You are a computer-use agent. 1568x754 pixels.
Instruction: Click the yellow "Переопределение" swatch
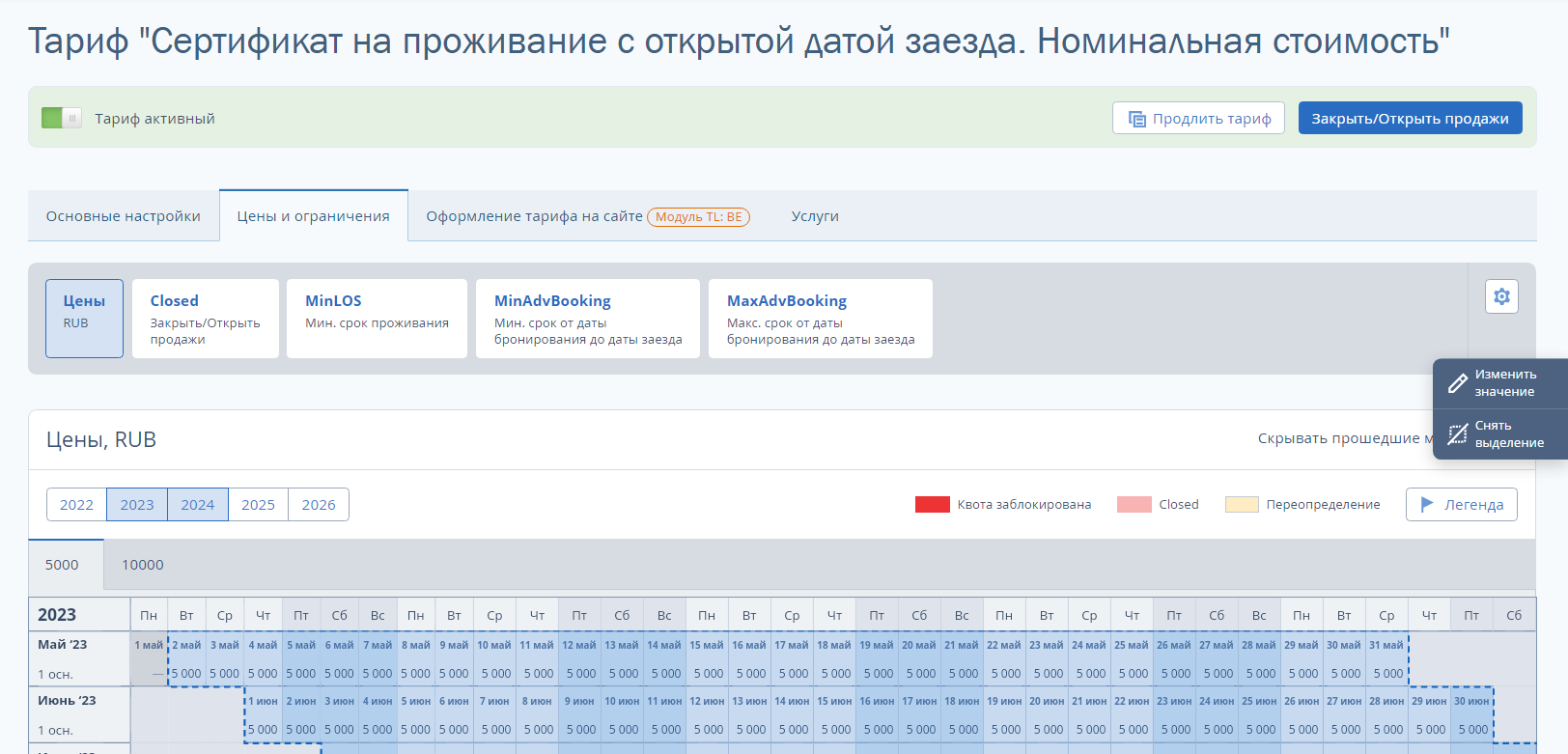click(1242, 504)
